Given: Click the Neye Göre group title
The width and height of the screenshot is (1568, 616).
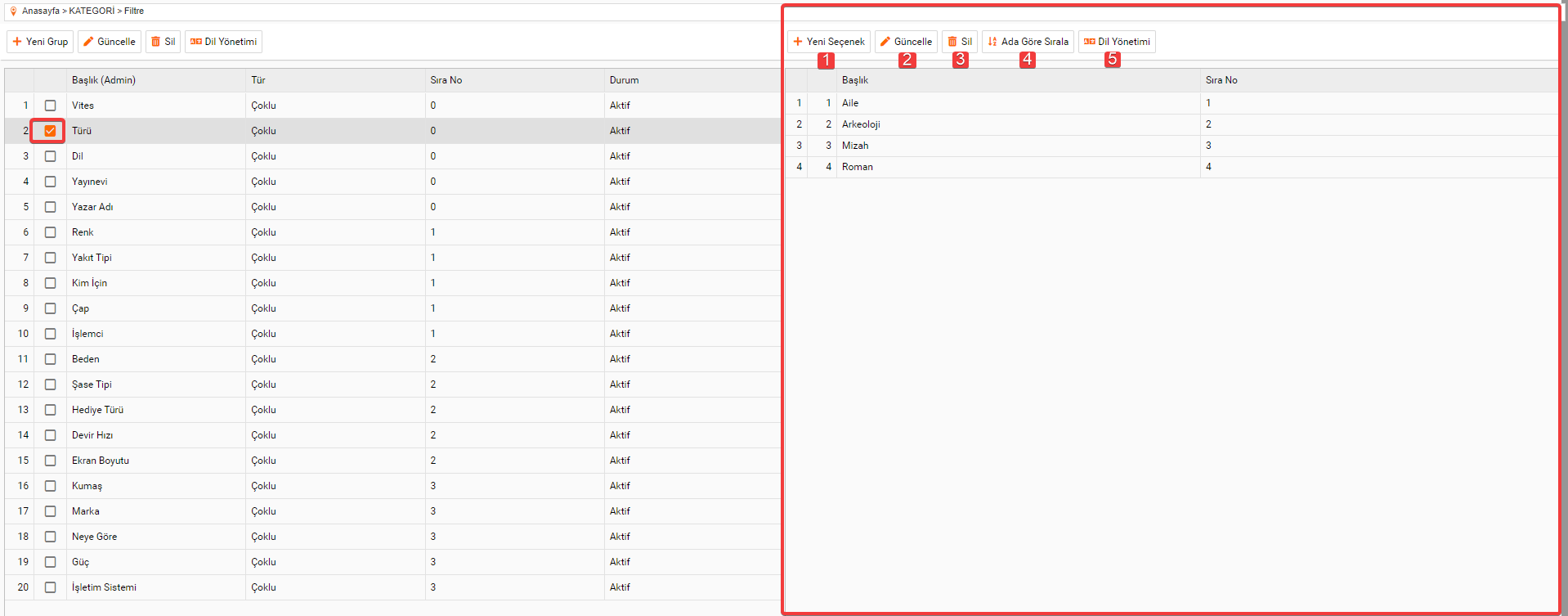Looking at the screenshot, I should 94,537.
